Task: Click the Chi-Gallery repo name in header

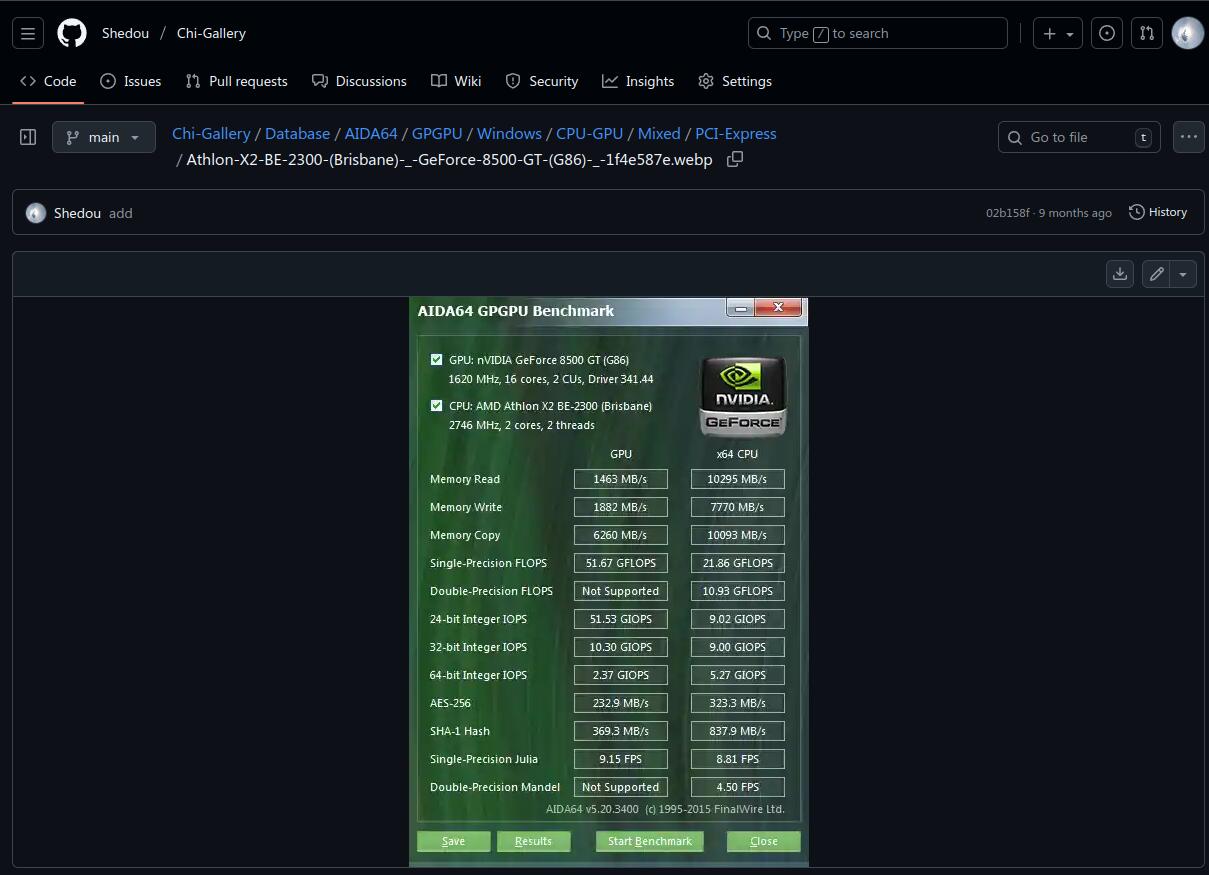Action: (211, 33)
